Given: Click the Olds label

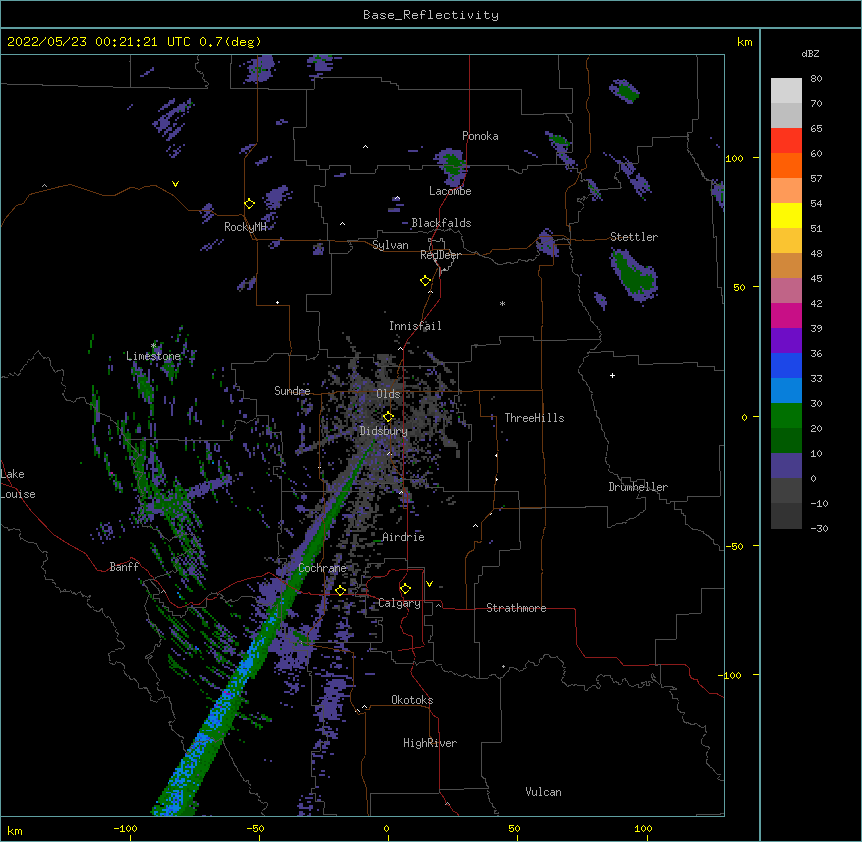Looking at the screenshot, I should 388,394.
